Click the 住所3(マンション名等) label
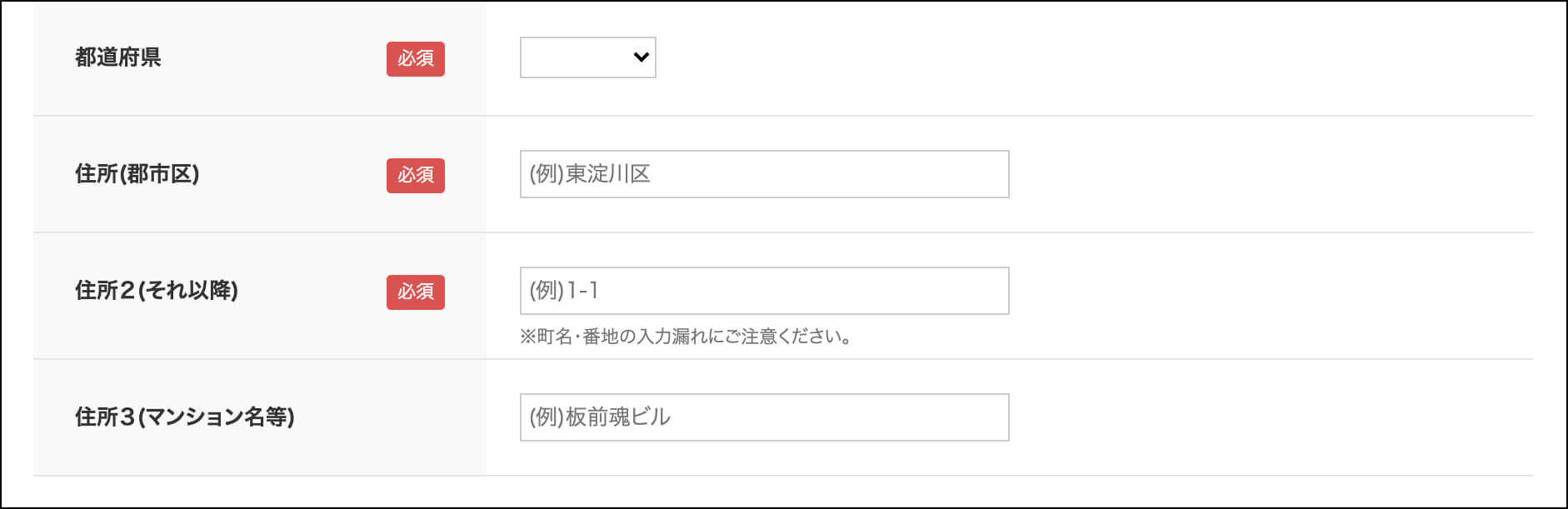1568x509 pixels. tap(185, 417)
